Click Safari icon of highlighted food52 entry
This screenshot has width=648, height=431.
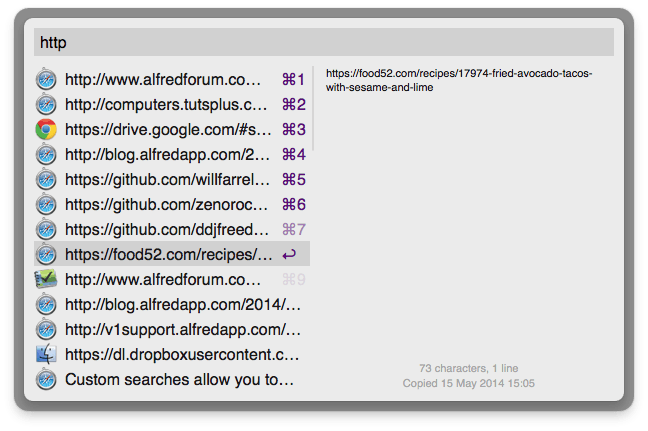click(46, 254)
